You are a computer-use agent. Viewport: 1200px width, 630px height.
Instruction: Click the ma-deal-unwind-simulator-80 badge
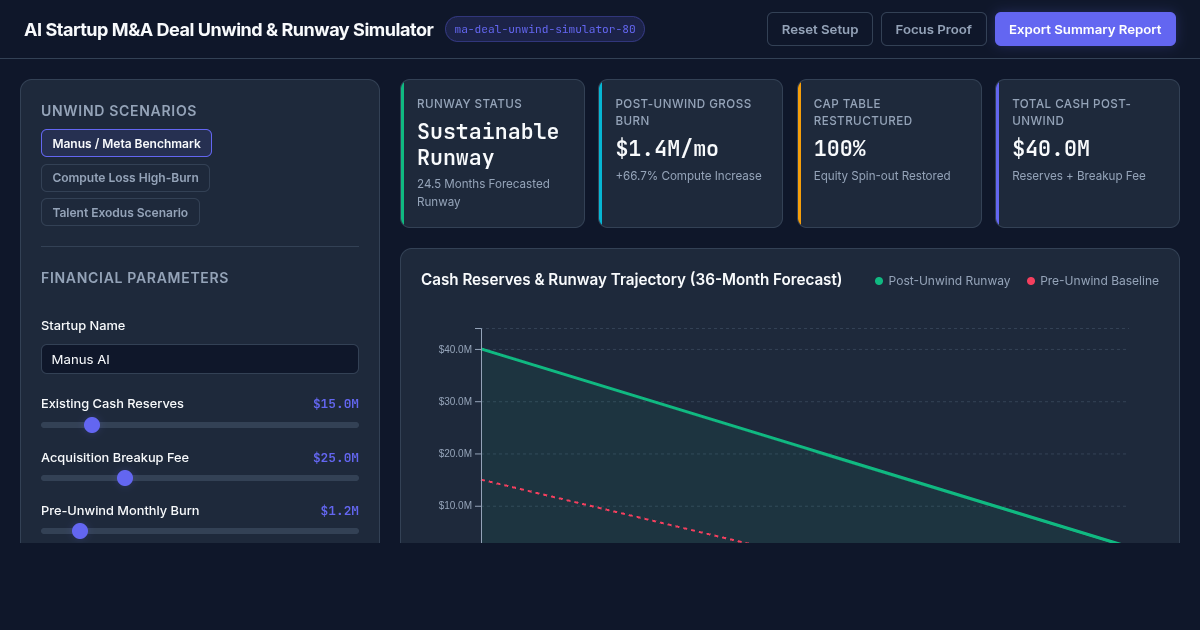pos(545,29)
